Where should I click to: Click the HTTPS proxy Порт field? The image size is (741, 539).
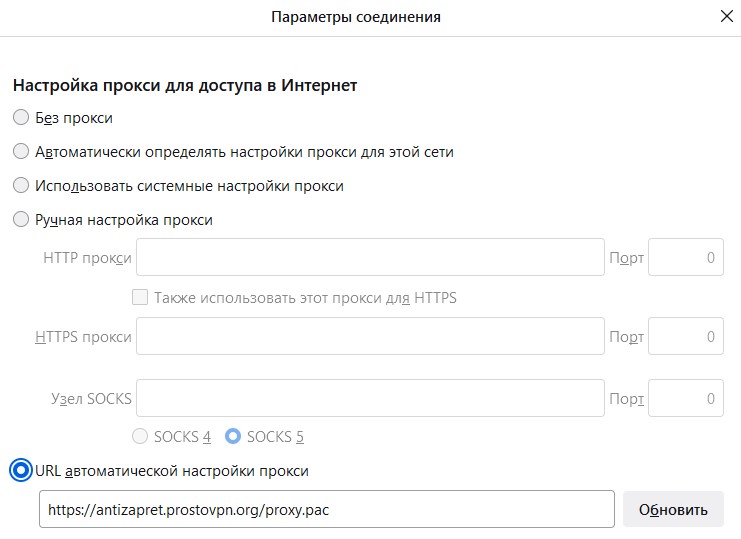(x=686, y=337)
